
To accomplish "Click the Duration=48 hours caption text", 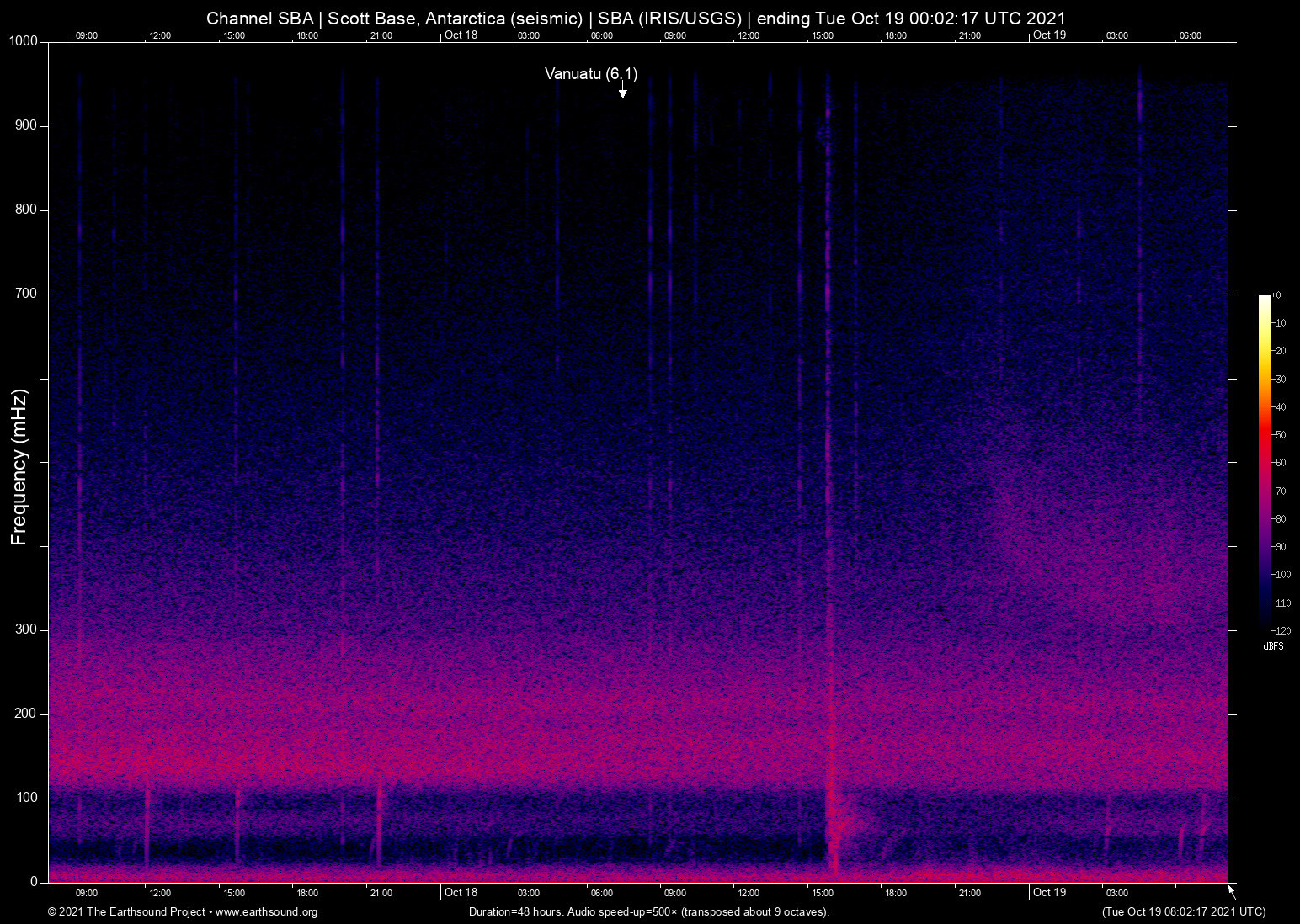I will (x=648, y=912).
